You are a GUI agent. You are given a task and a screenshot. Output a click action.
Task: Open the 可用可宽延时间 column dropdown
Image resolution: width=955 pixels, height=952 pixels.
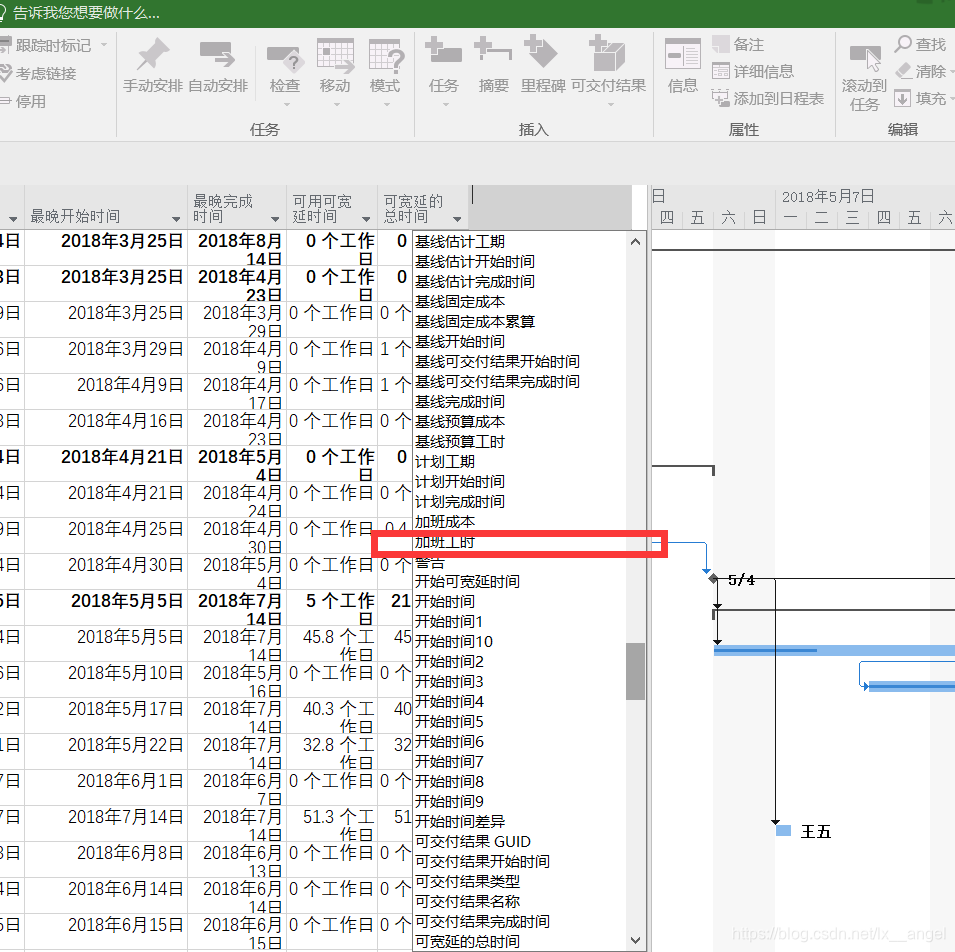pyautogui.click(x=366, y=219)
